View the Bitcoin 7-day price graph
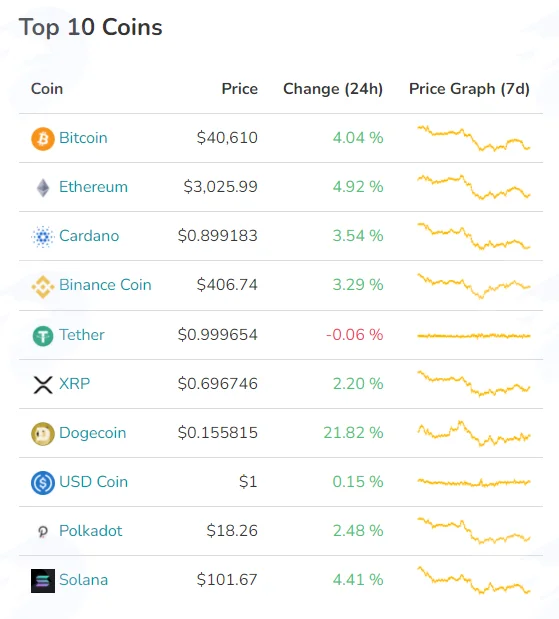Viewport: 559px width, 619px height. [474, 138]
